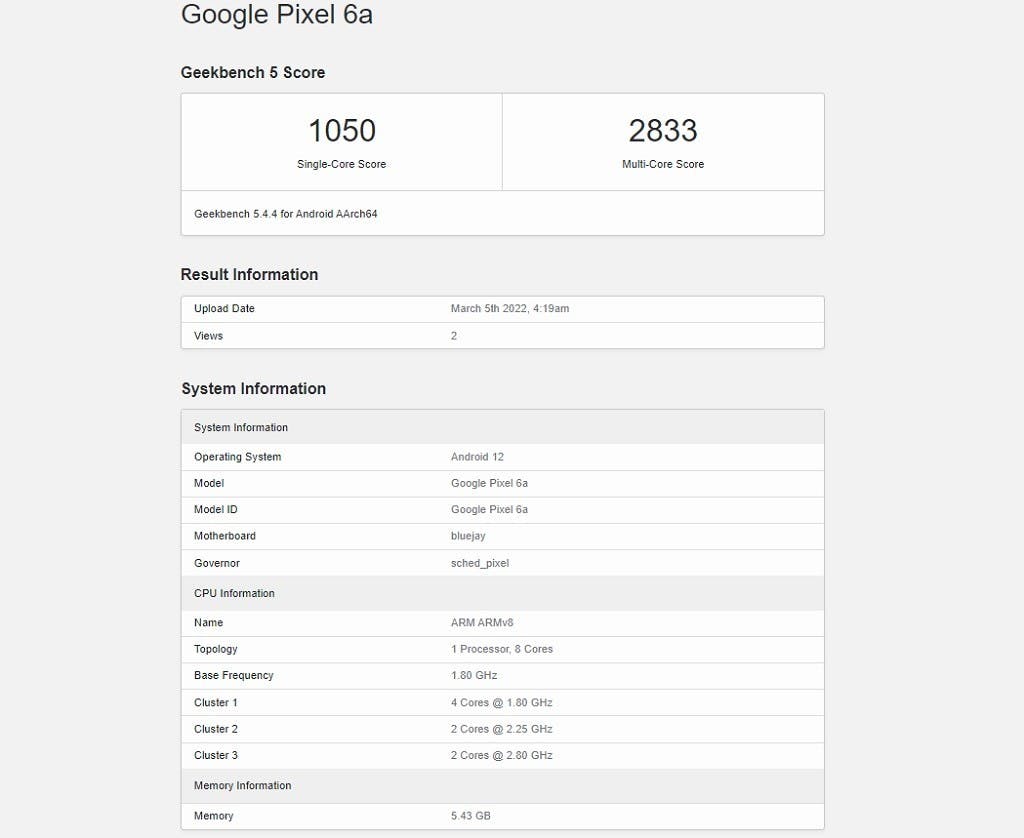Click the Upload Date row value
Viewport: 1024px width, 838px height.
[509, 309]
